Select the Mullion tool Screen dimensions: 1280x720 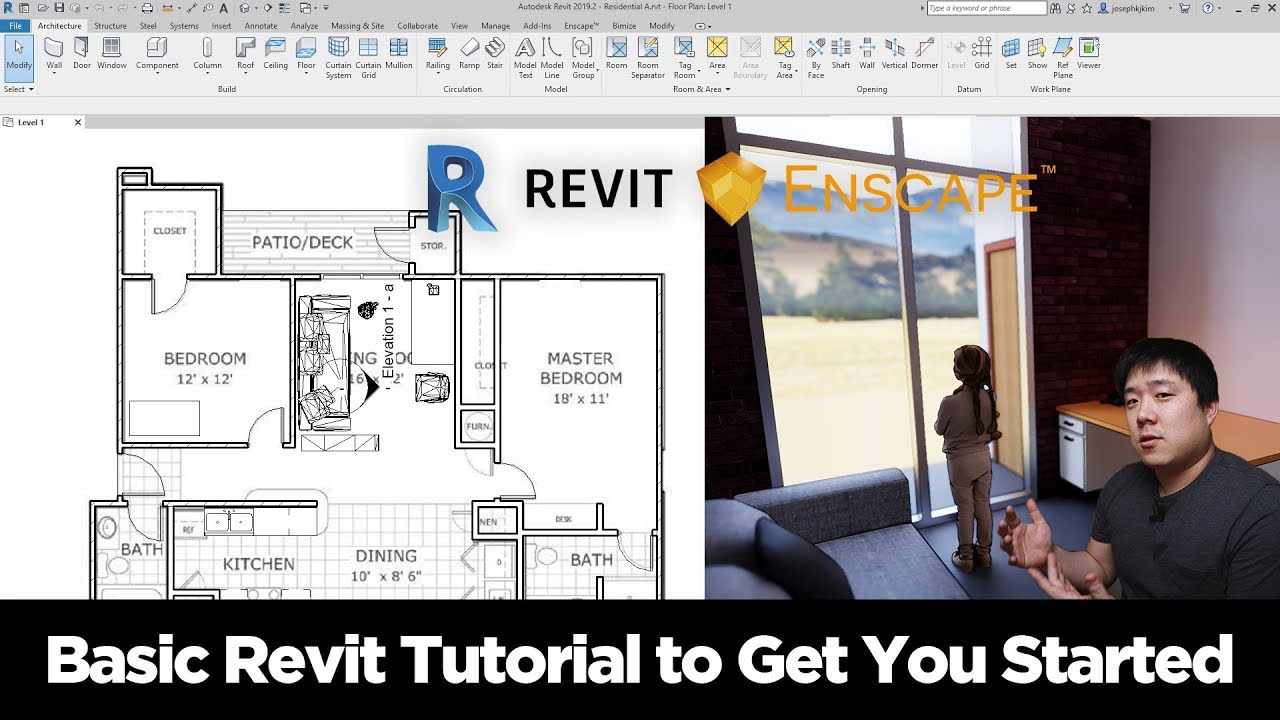click(399, 55)
